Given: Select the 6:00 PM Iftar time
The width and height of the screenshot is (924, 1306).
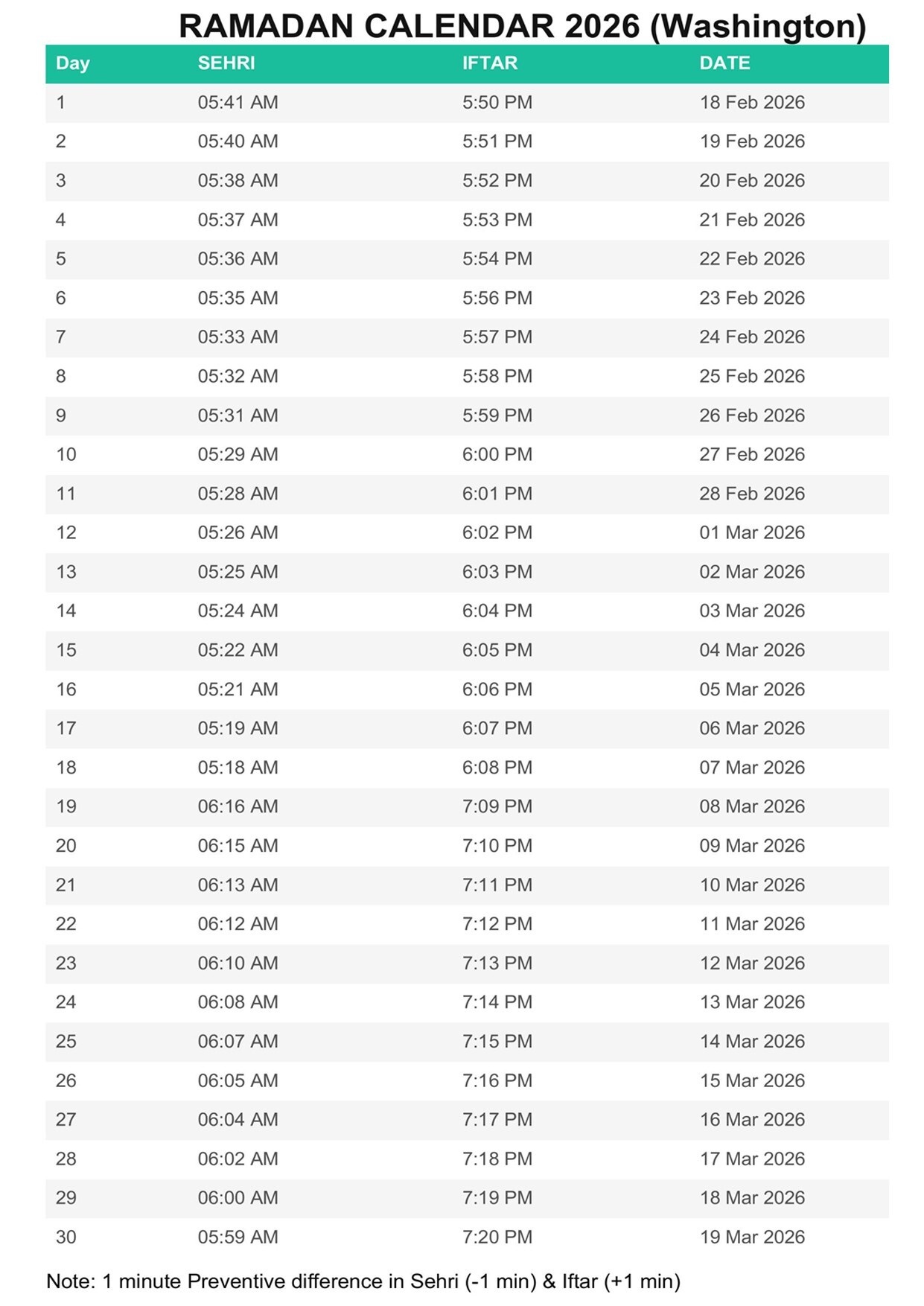Looking at the screenshot, I should [x=497, y=455].
